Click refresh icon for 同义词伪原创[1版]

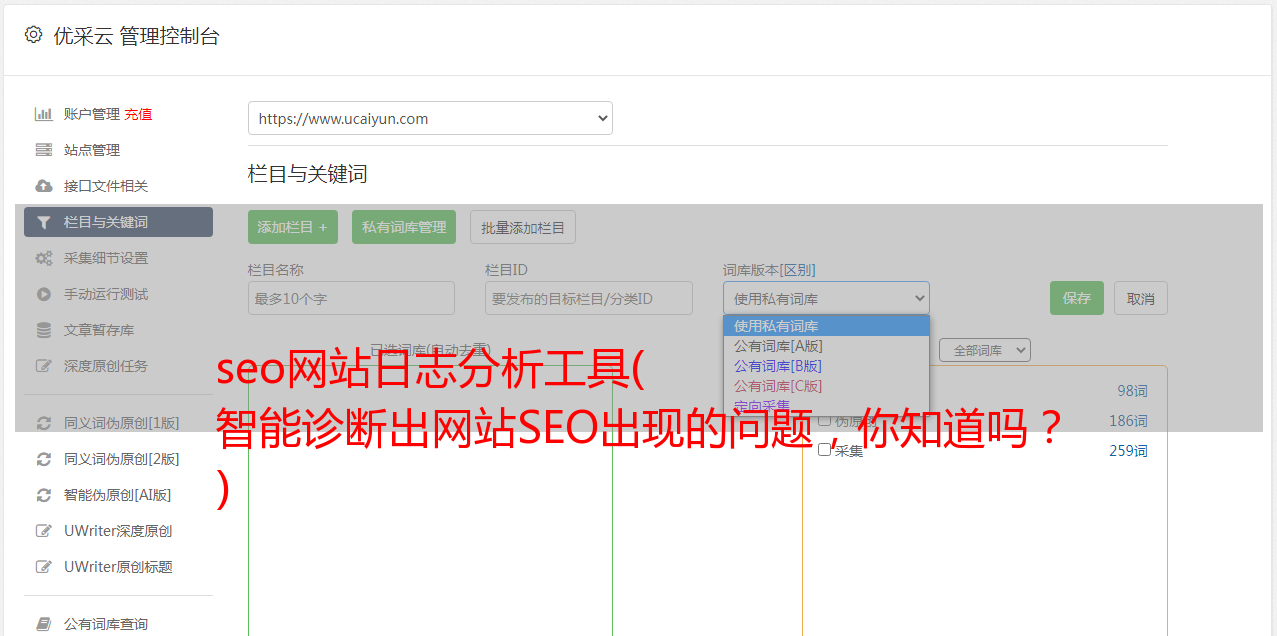pos(44,423)
